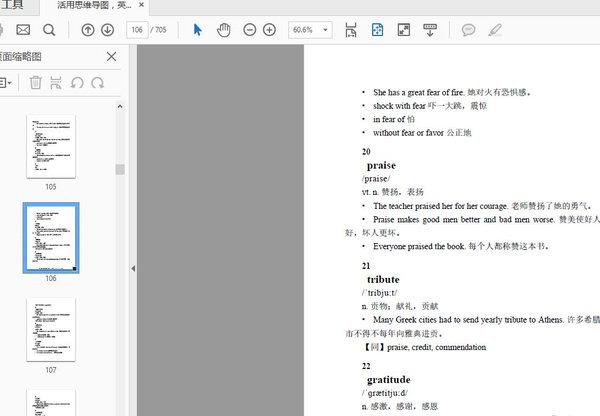Viewport: 600px width, 416px height.
Task: Click the read mode download-arrow icon
Action: coord(430,30)
